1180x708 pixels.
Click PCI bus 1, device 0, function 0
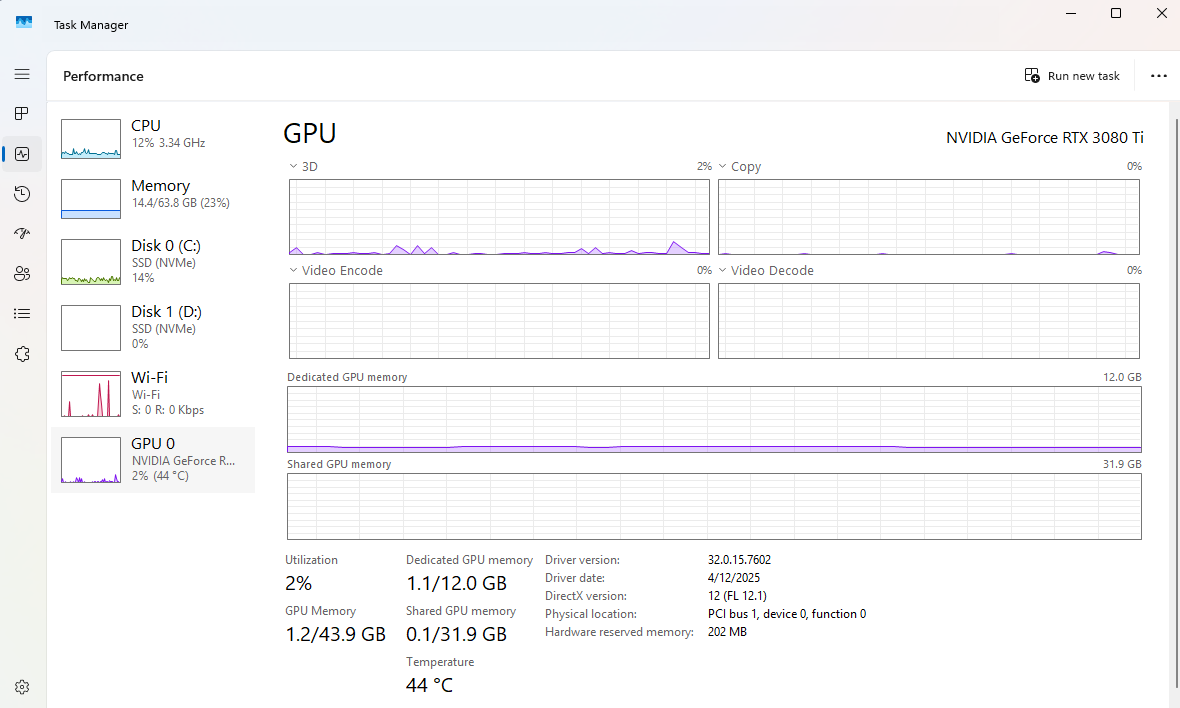pos(786,614)
